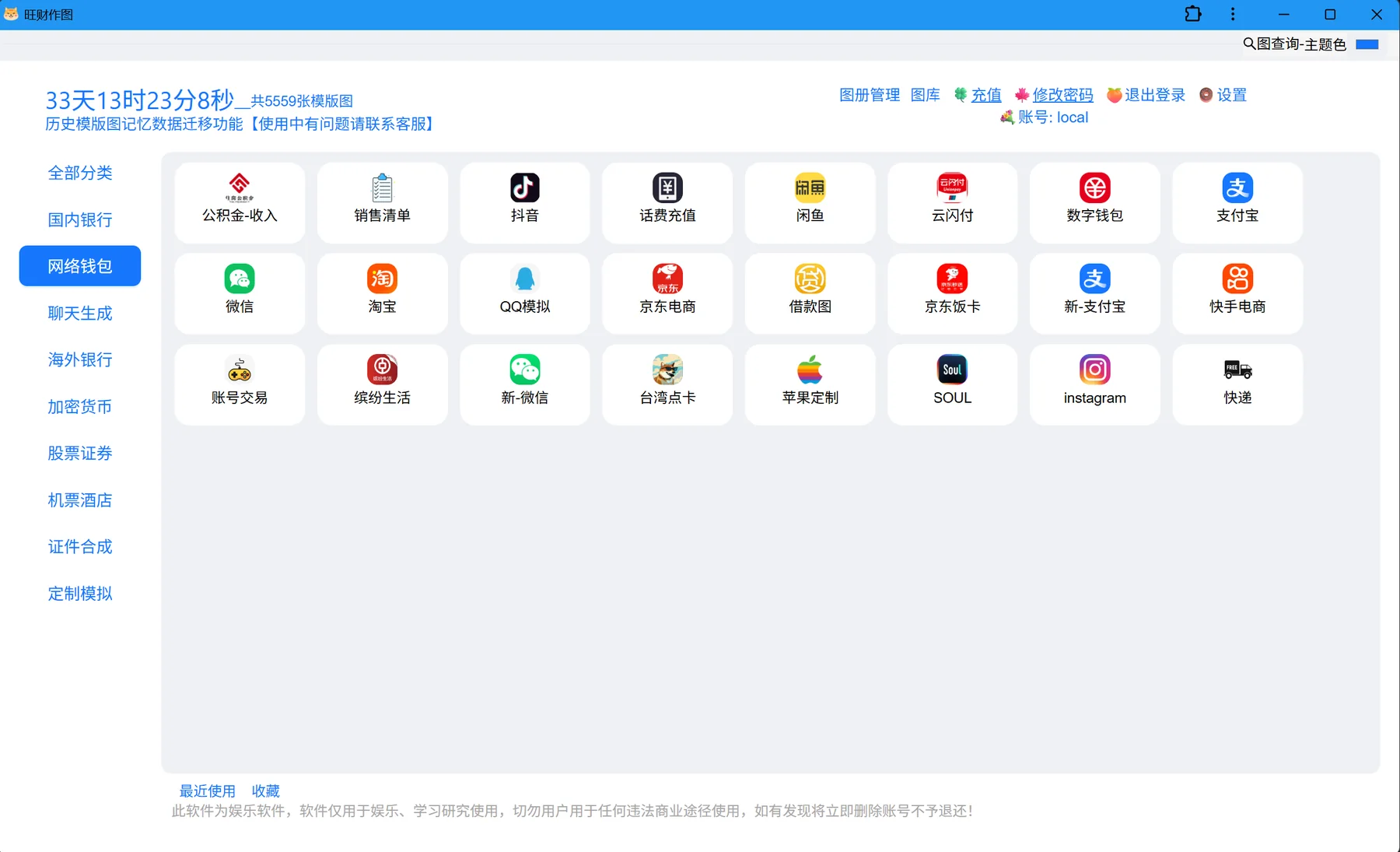Image resolution: width=1400 pixels, height=852 pixels.
Task: Select 聊天生成 category
Action: (80, 313)
